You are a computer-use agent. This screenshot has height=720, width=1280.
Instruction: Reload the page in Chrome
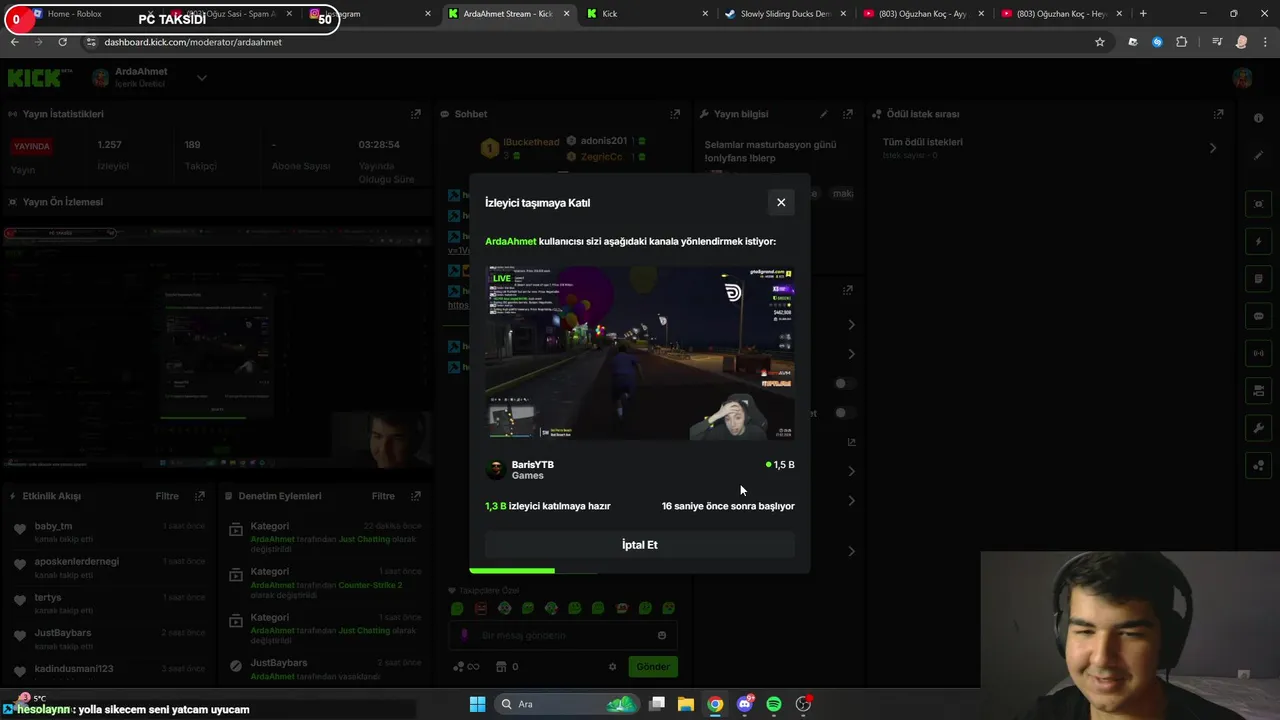pyautogui.click(x=63, y=42)
